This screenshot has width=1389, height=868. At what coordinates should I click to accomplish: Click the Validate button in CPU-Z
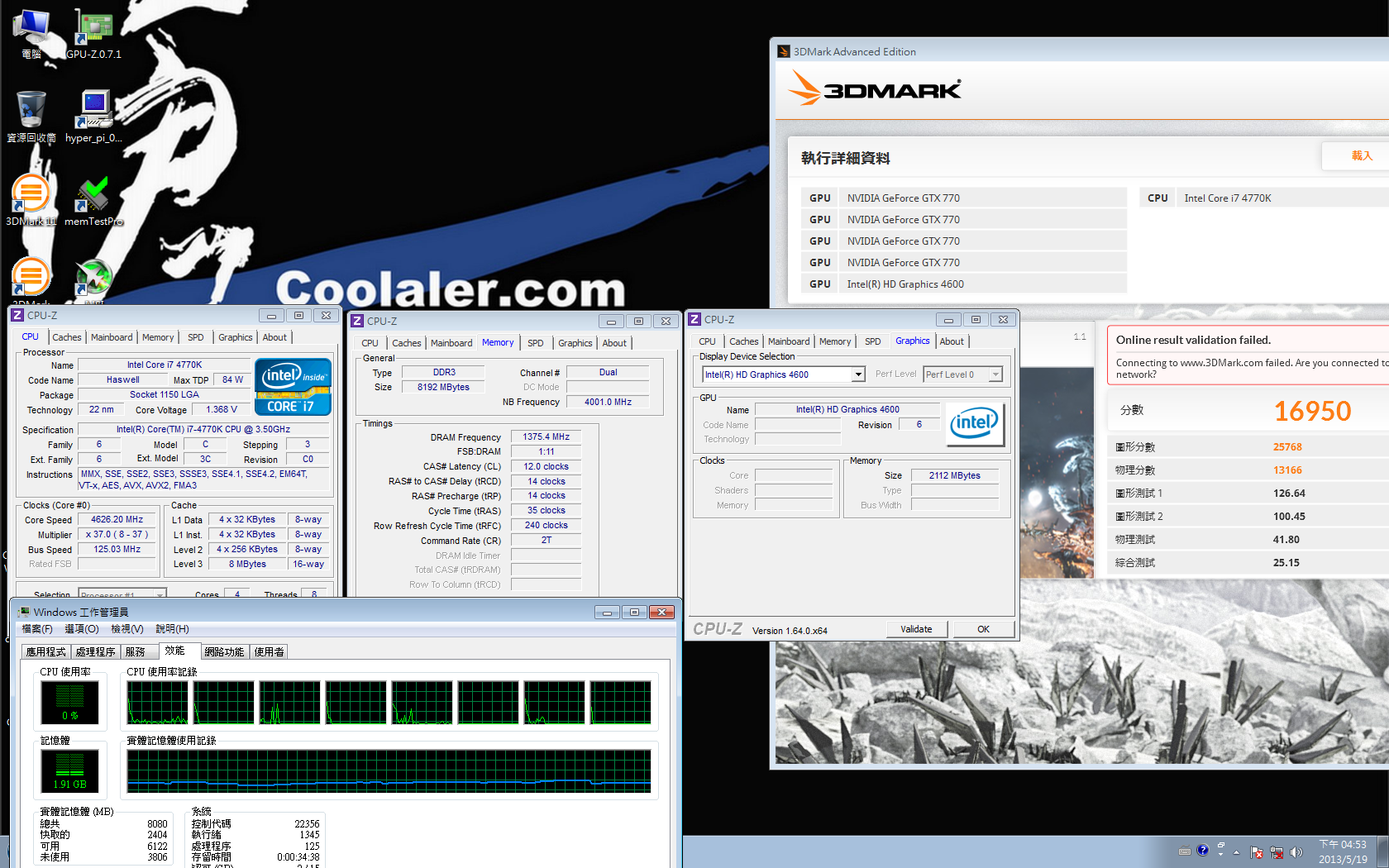click(x=916, y=629)
